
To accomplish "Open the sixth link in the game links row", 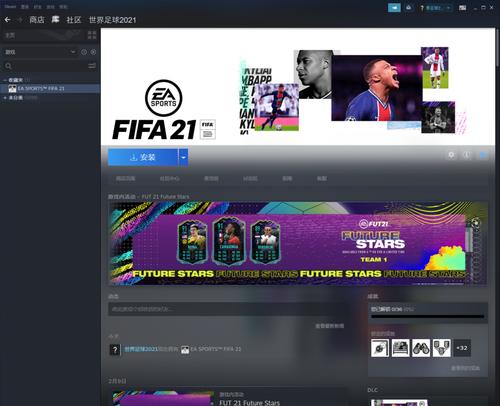I will click(x=322, y=179).
